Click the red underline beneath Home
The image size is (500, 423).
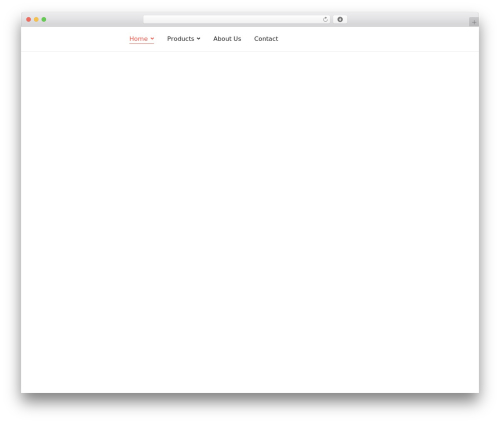[142, 43]
